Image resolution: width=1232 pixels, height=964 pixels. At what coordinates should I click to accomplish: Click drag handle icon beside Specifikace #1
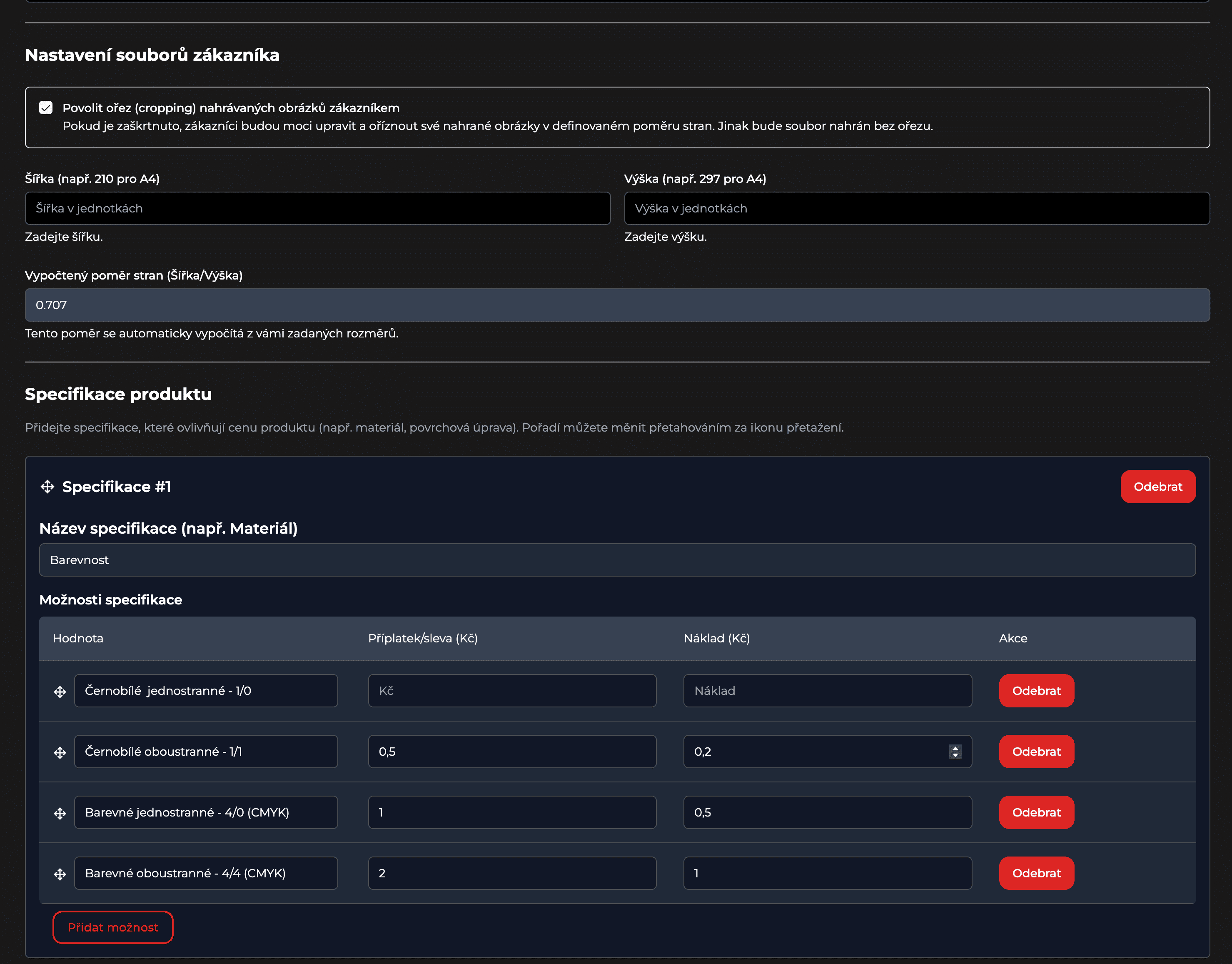pyautogui.click(x=47, y=487)
